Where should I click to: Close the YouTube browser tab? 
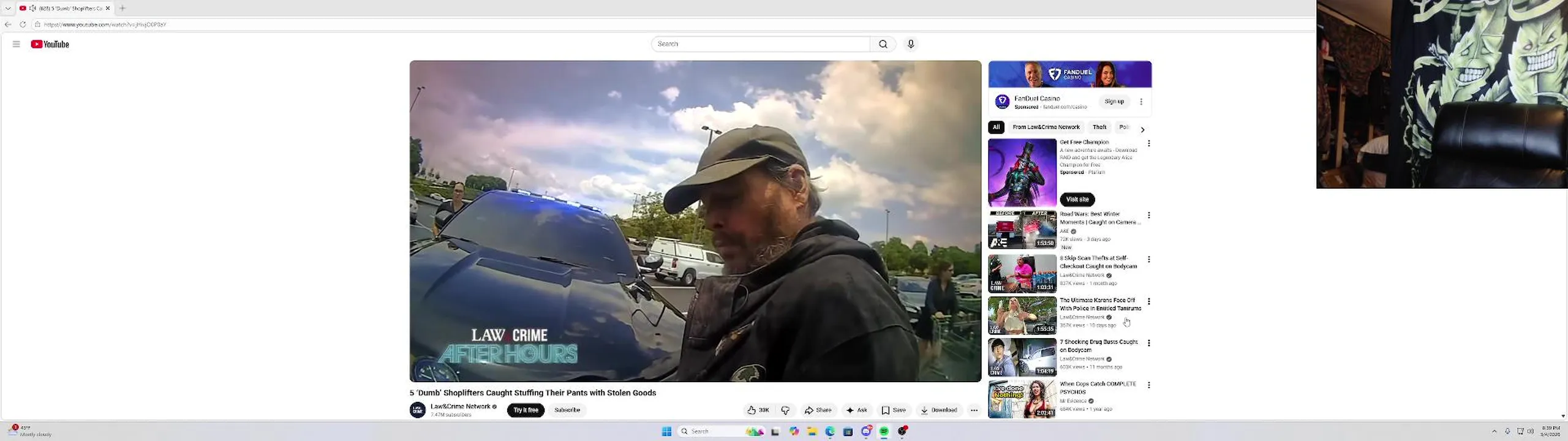point(108,8)
